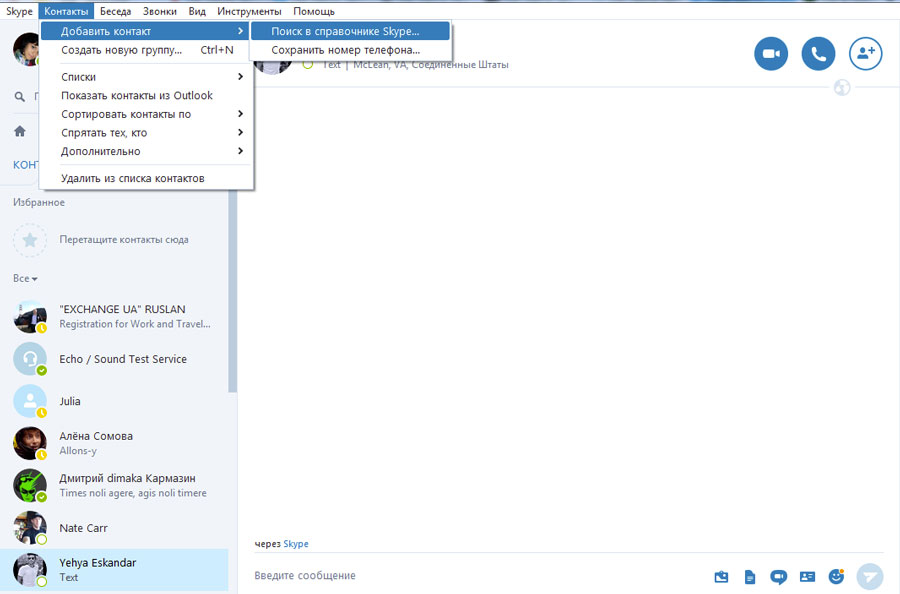The width and height of the screenshot is (900, 594).
Task: Open the Помощь menu
Action: [x=314, y=11]
